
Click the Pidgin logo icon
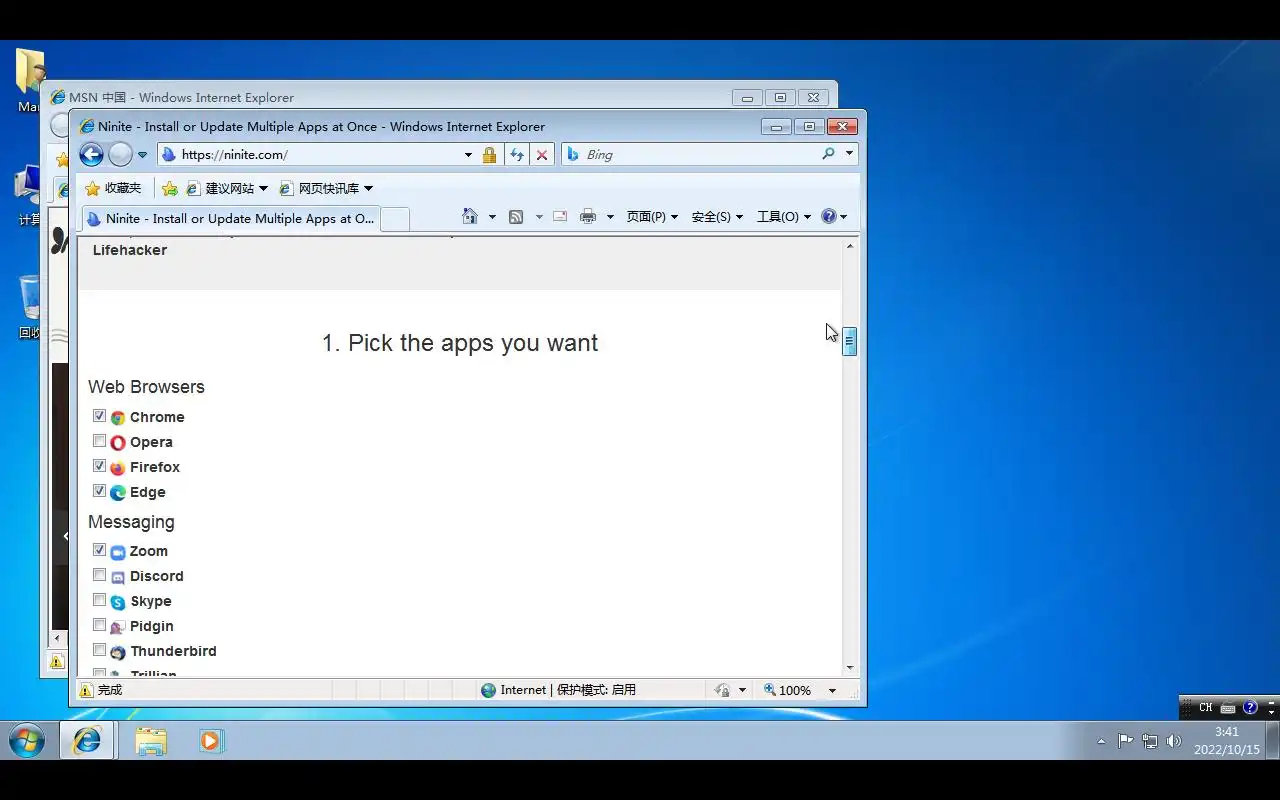point(118,627)
